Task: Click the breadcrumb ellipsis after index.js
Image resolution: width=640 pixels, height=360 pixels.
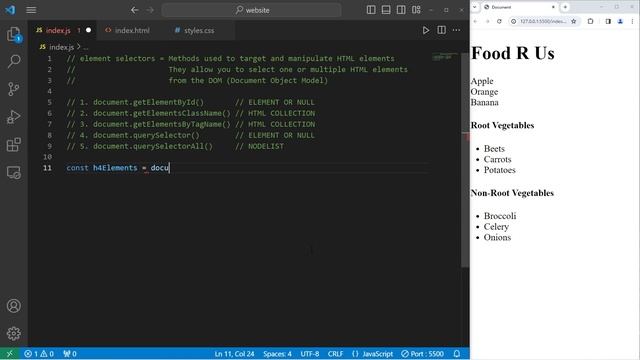Action: point(86,47)
